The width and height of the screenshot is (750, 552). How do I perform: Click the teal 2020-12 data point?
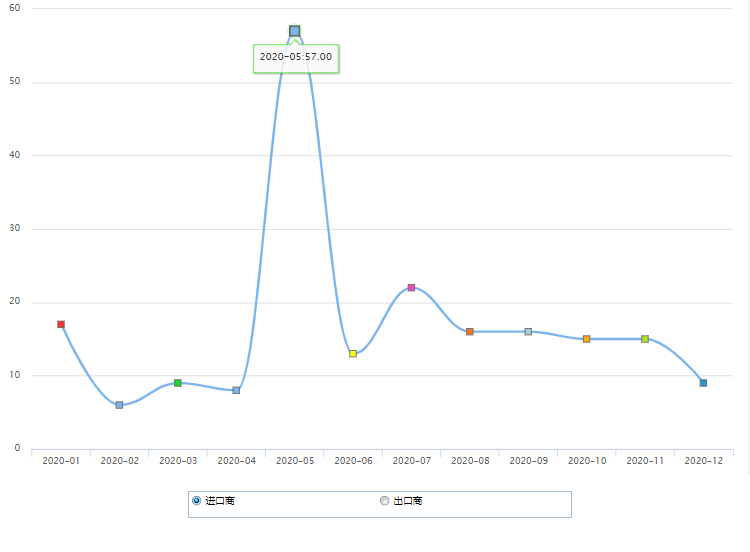click(x=703, y=383)
